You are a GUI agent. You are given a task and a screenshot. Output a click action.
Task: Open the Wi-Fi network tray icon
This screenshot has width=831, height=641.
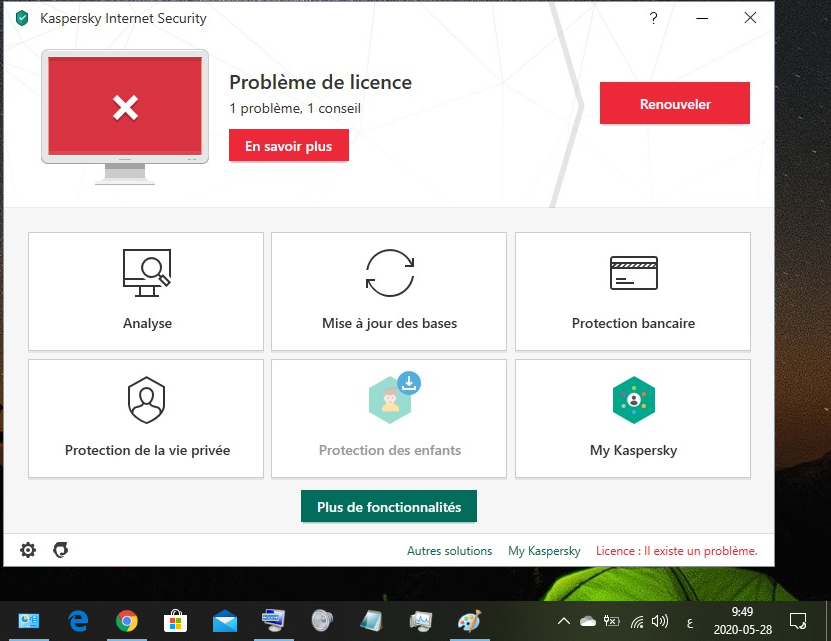pyautogui.click(x=636, y=621)
